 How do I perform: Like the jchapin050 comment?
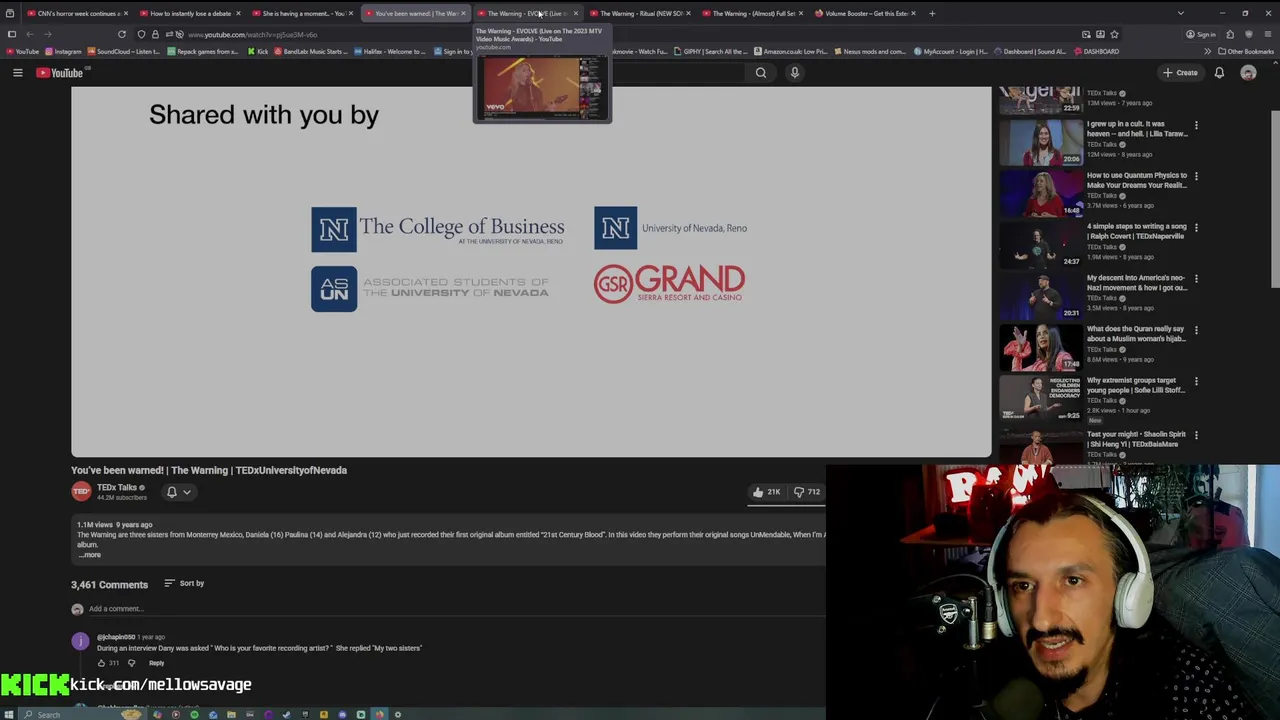[101, 663]
